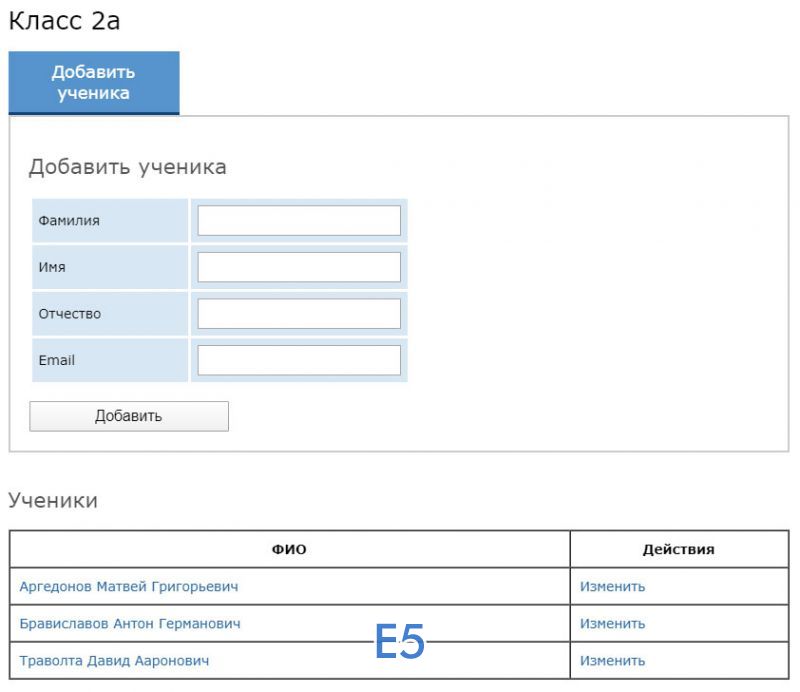Screen dimensions: 800x692
Task: Open student Бравиславов Антон Германович
Action: coord(130,624)
